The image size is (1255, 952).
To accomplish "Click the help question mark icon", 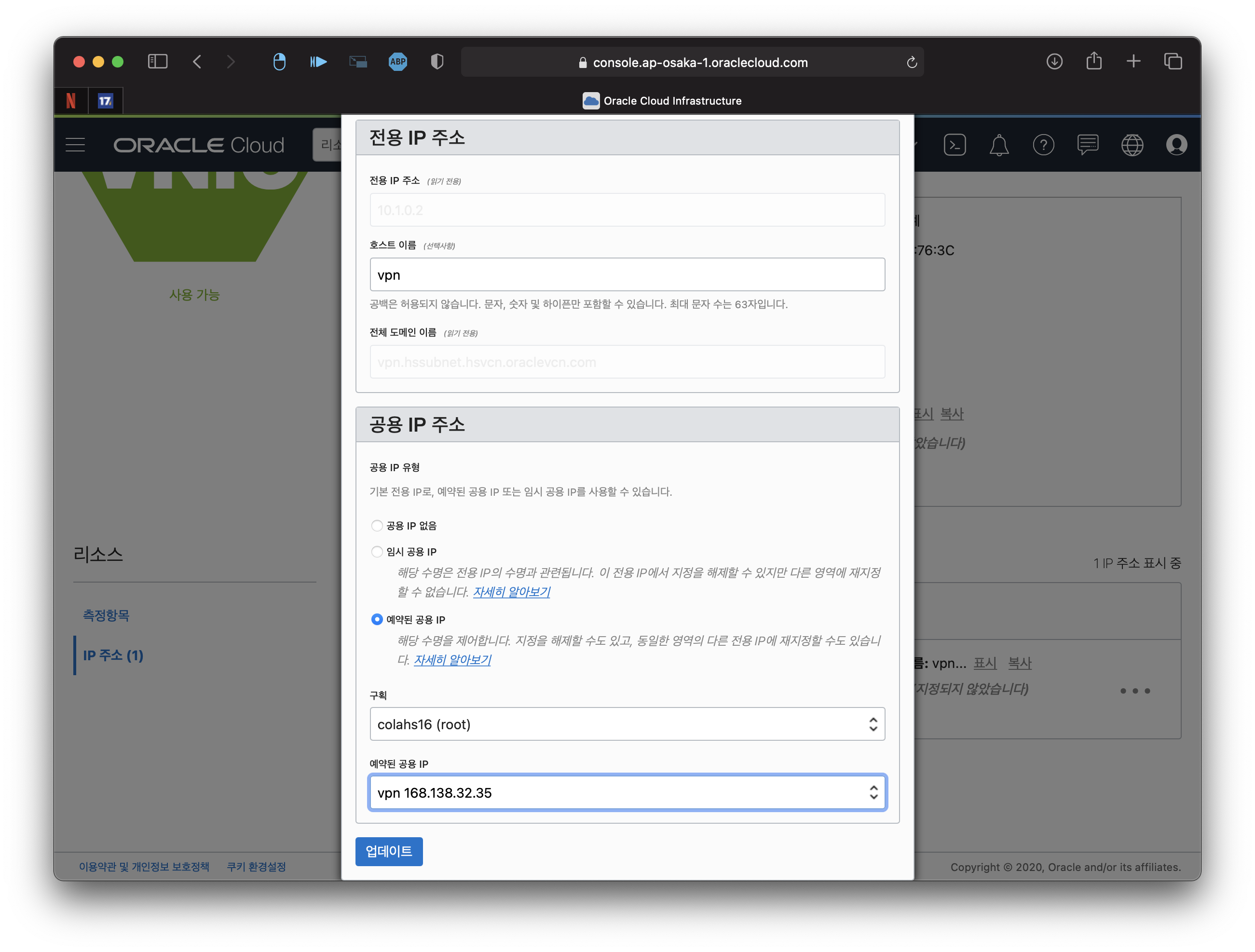I will click(1043, 145).
